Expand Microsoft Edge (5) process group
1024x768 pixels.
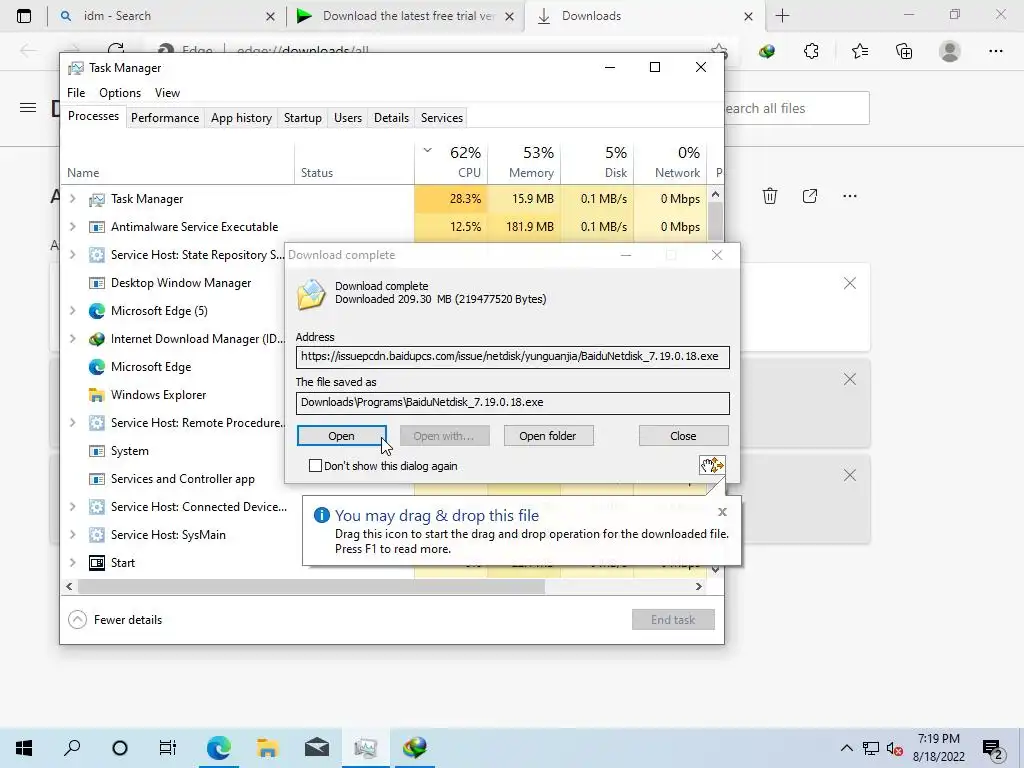[x=72, y=311]
